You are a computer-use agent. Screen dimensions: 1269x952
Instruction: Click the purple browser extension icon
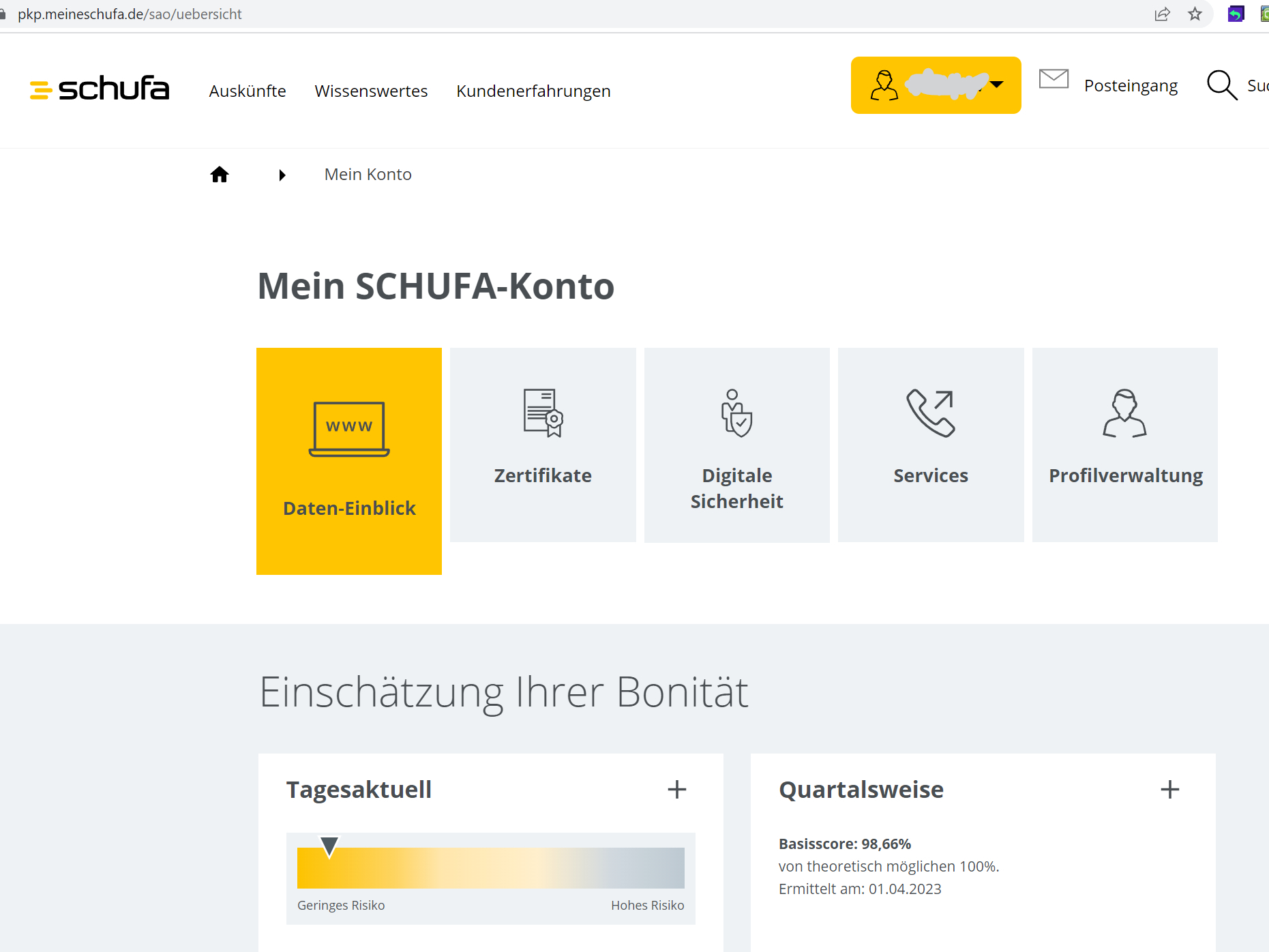tap(1236, 14)
